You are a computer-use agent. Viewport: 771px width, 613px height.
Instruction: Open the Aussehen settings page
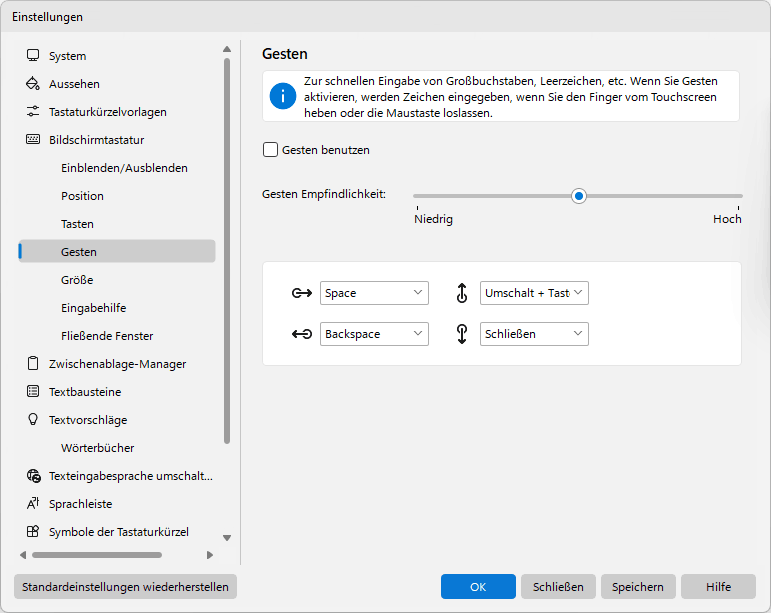tap(117, 84)
